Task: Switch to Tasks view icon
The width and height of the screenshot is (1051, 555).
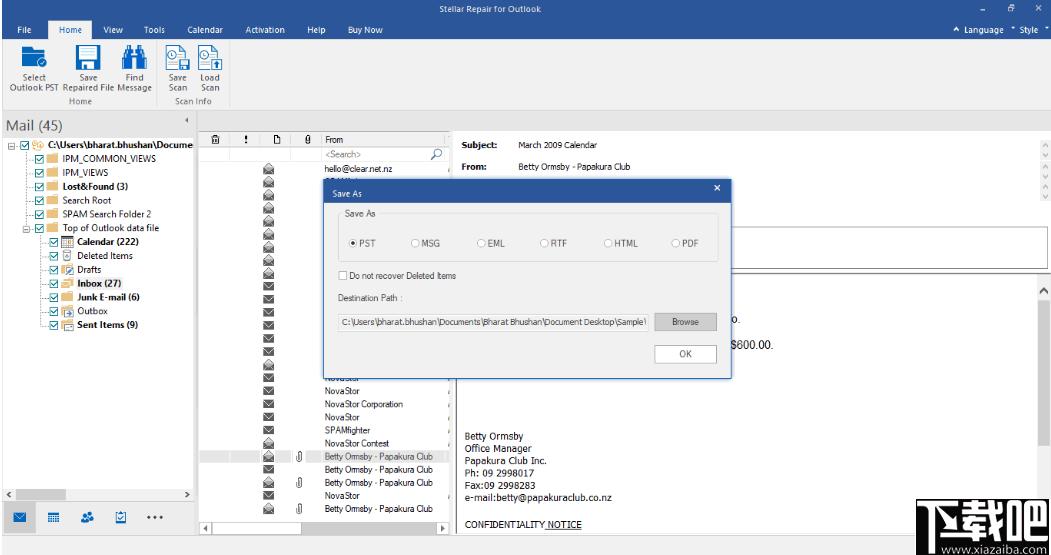Action: [121, 517]
